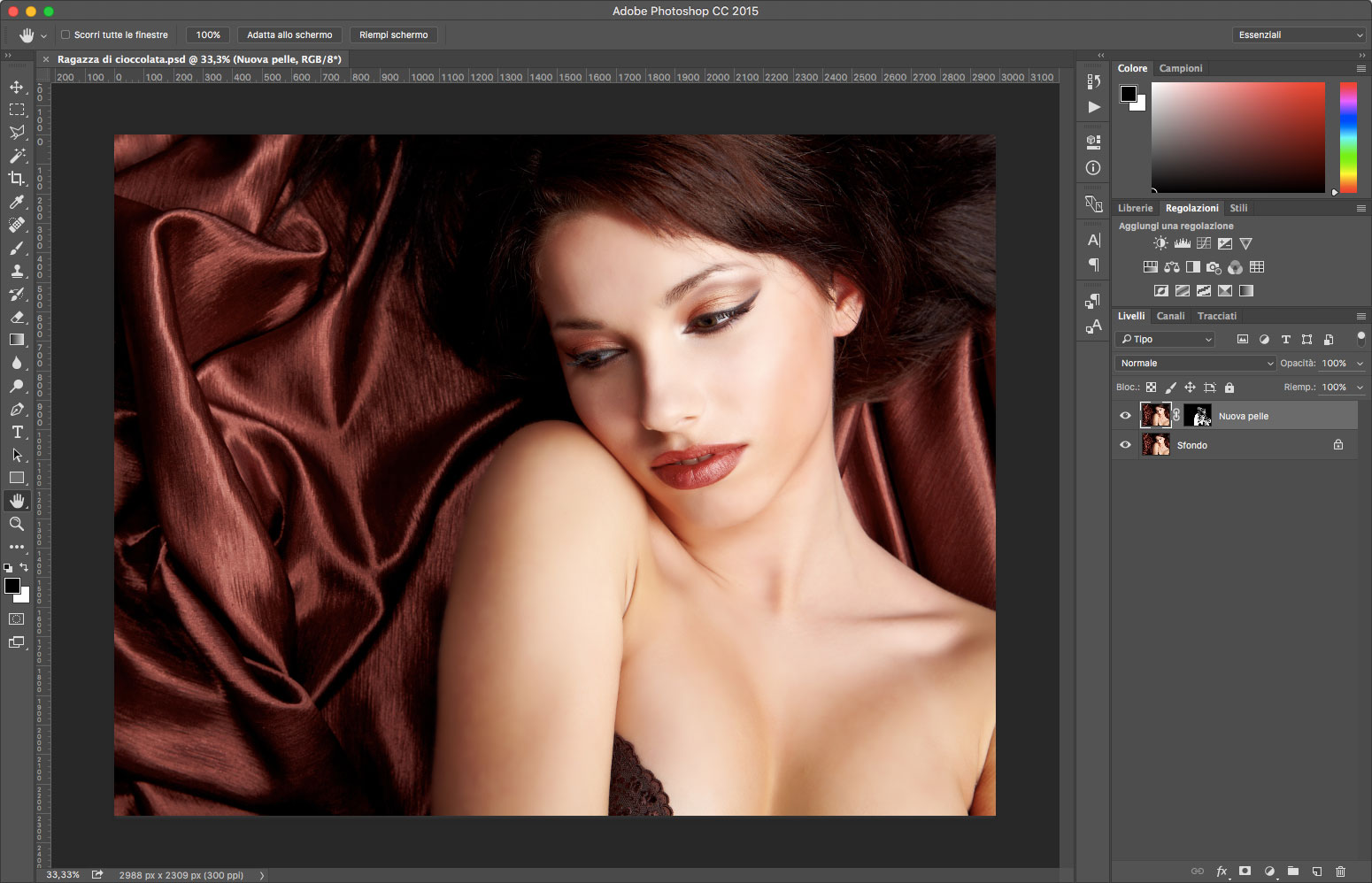The image size is (1372, 883).
Task: Filter layers by pixel type
Action: (x=1243, y=339)
